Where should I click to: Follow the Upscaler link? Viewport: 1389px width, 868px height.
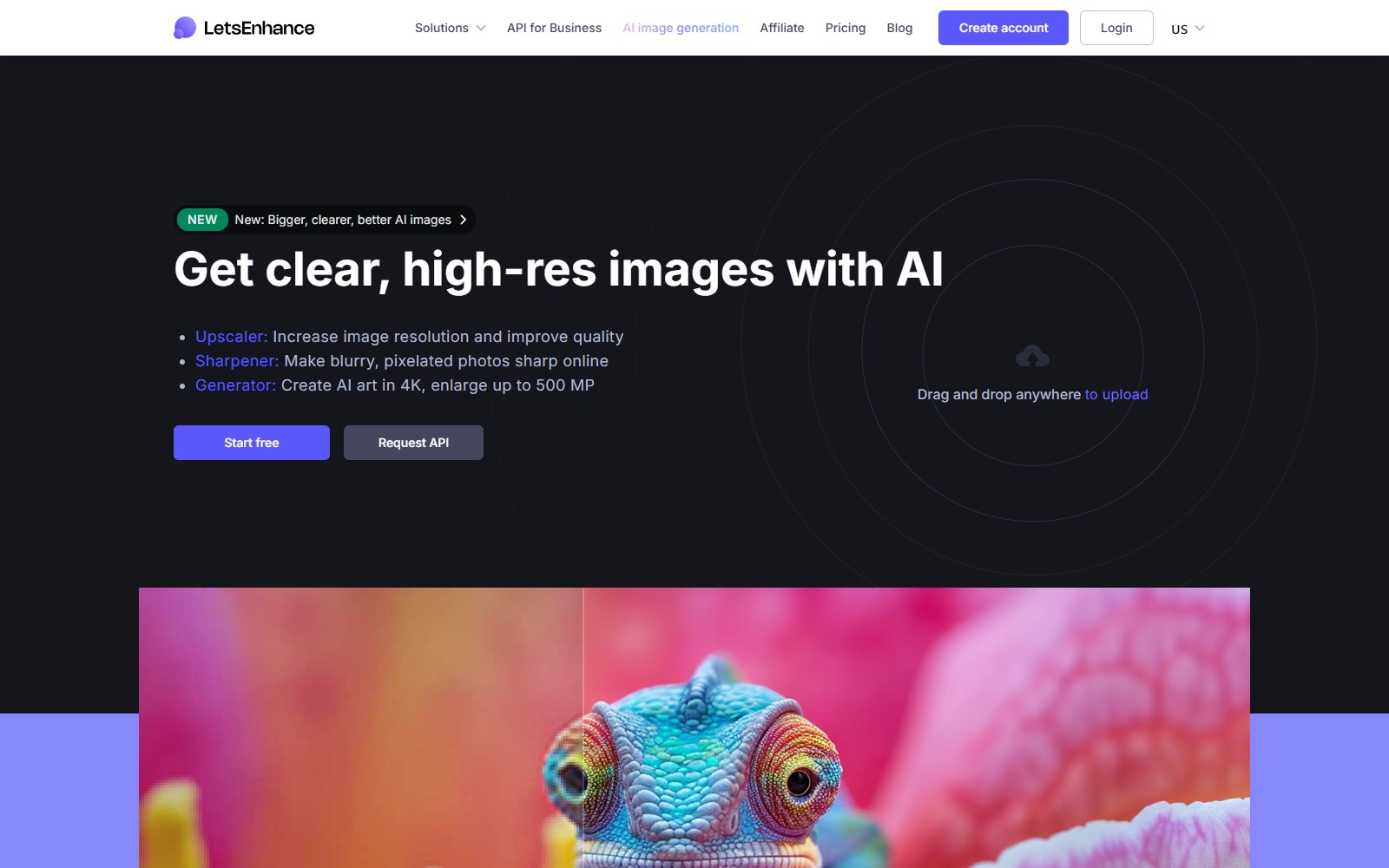[x=231, y=337]
